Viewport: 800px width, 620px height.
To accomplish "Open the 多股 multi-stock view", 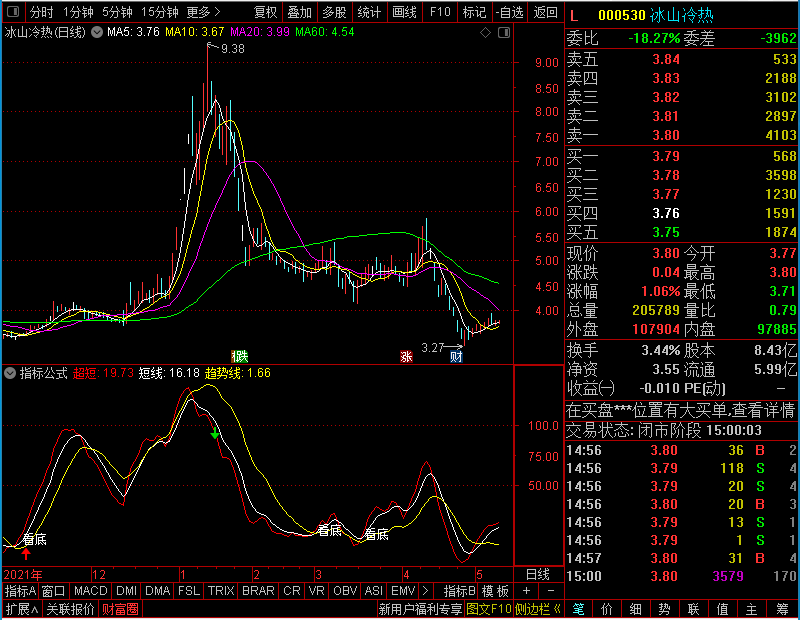I will [334, 12].
